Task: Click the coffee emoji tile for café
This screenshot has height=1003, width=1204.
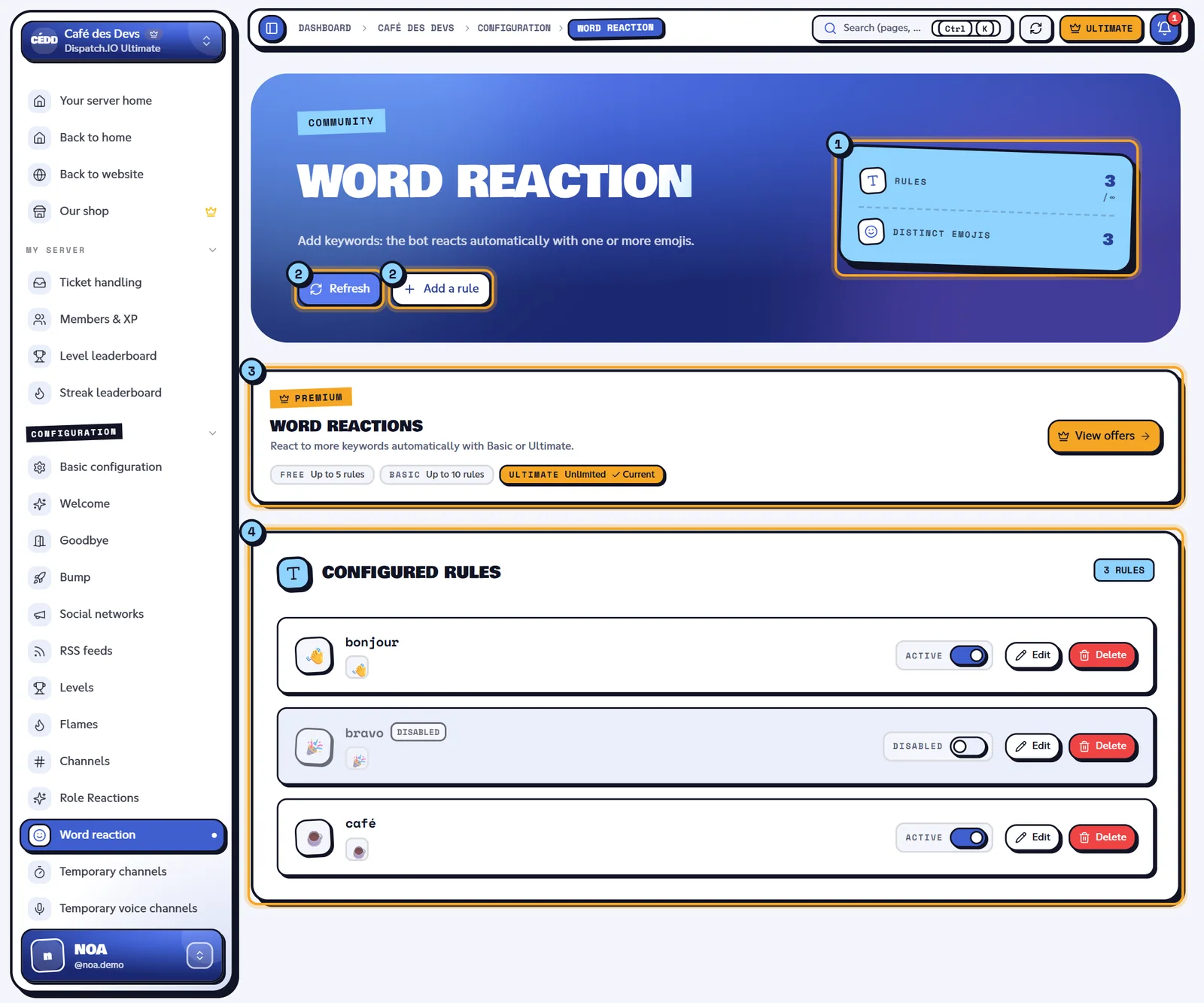Action: (x=315, y=837)
